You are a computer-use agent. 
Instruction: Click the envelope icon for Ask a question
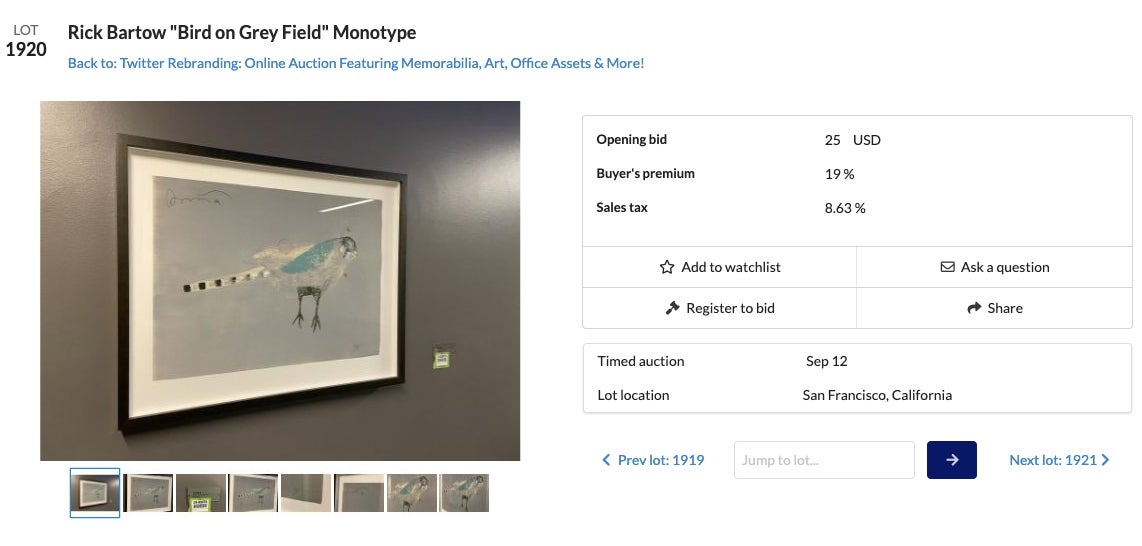point(947,268)
